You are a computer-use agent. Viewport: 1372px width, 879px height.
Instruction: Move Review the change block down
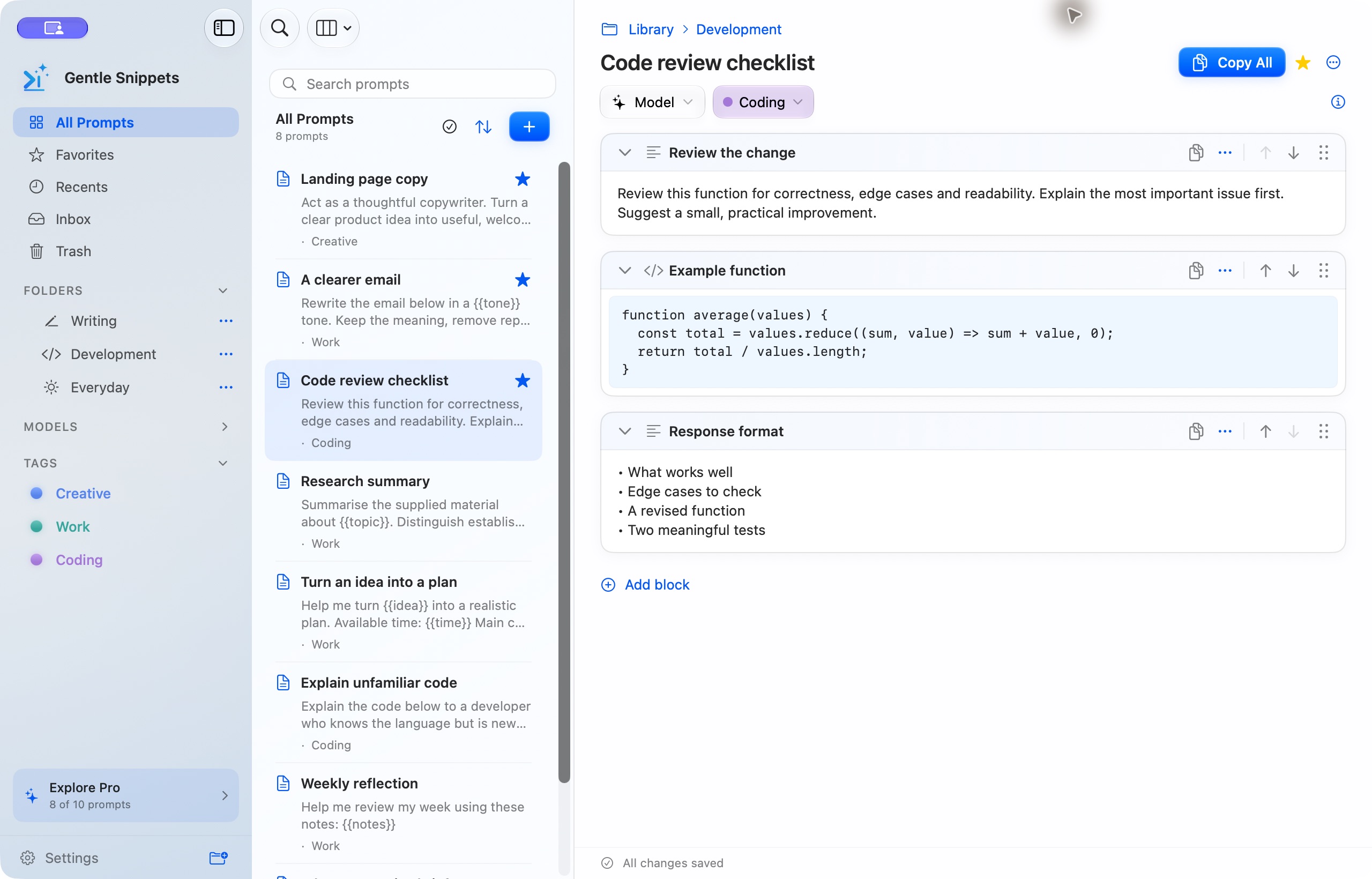pos(1293,152)
